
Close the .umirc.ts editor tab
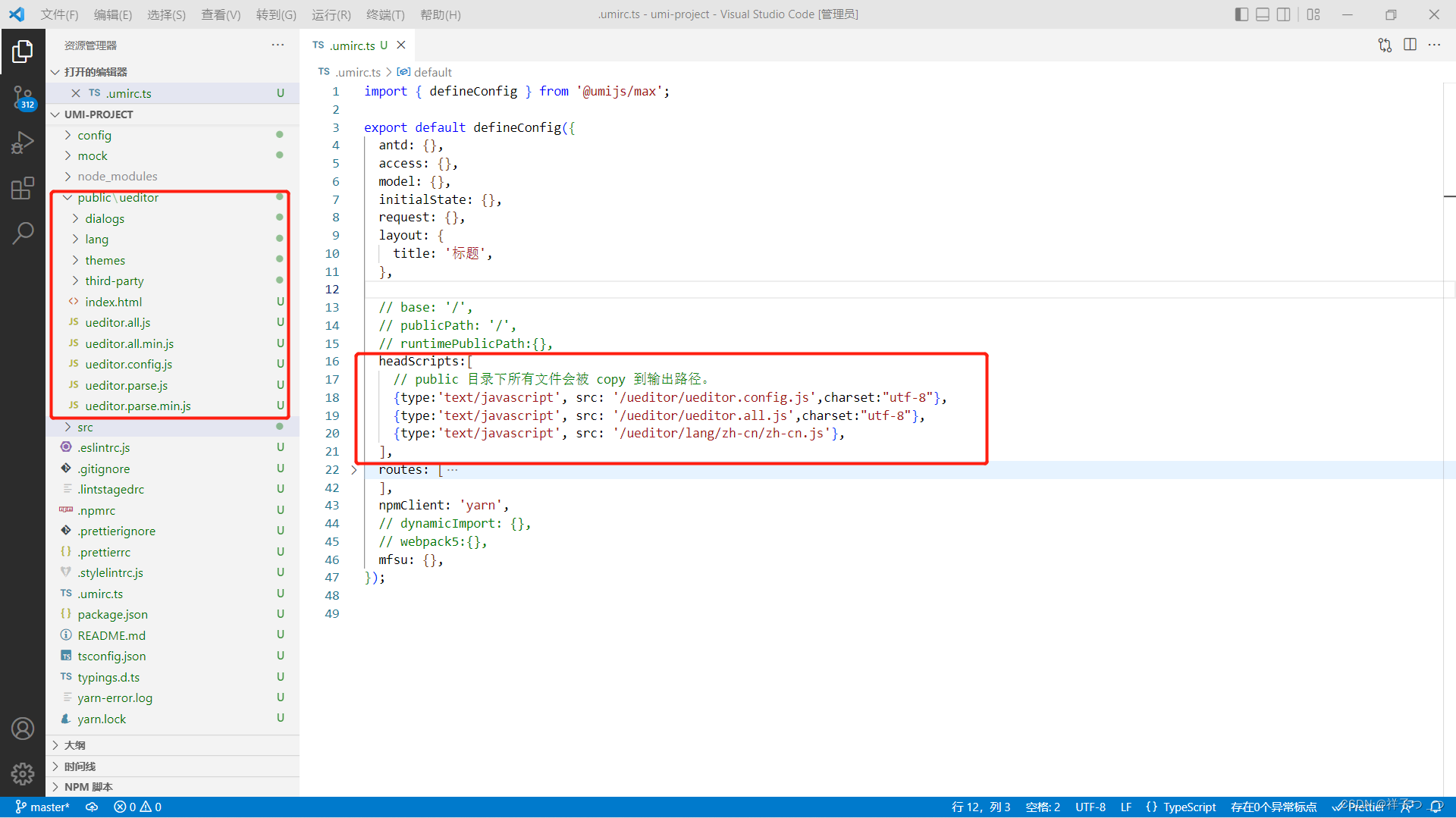point(401,45)
